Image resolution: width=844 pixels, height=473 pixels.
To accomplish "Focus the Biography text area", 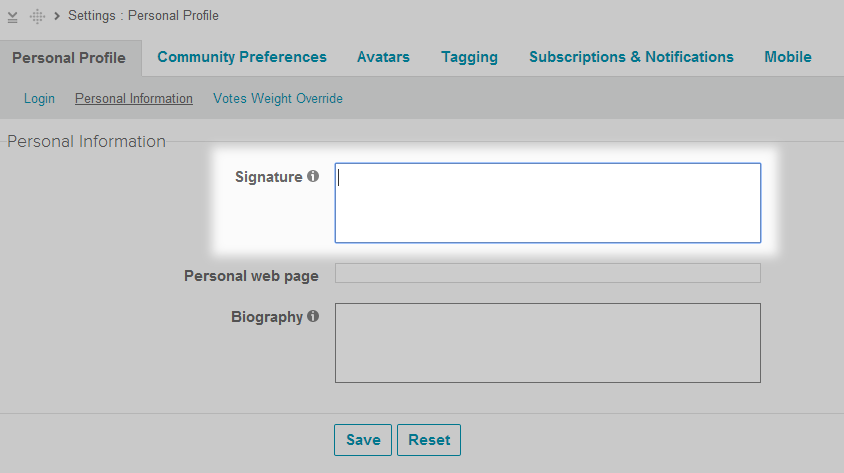I will pos(547,343).
